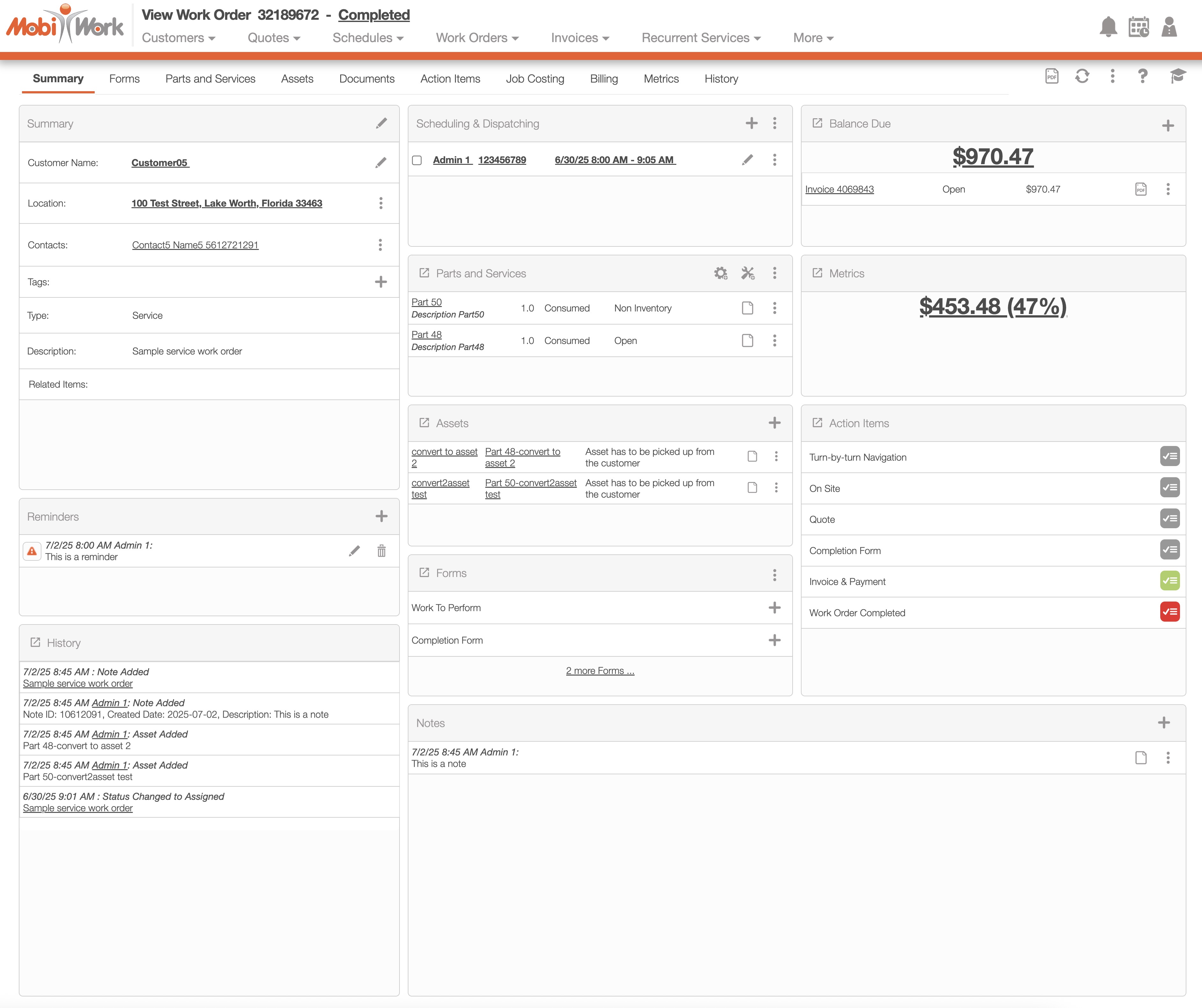Check the Admin 1 schedule checkbox
Image resolution: width=1202 pixels, height=1008 pixels.
coord(417,160)
